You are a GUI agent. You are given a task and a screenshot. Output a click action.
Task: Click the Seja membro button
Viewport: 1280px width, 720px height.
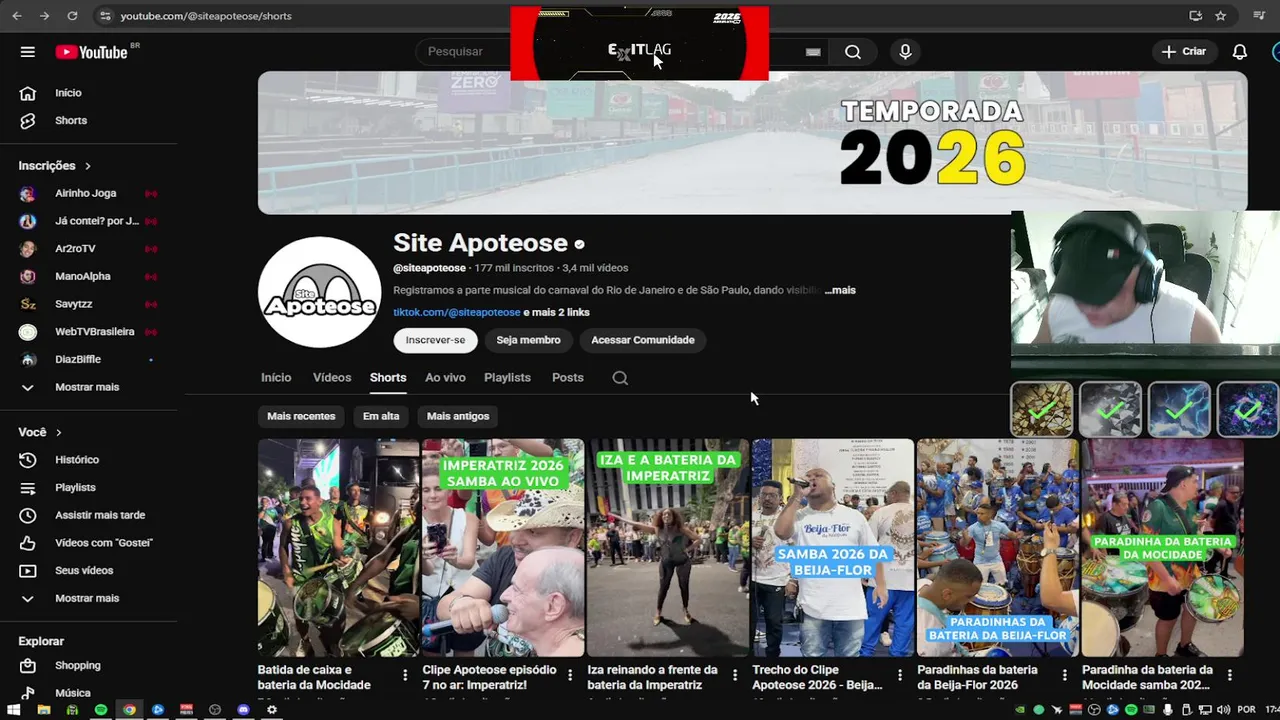click(x=528, y=340)
